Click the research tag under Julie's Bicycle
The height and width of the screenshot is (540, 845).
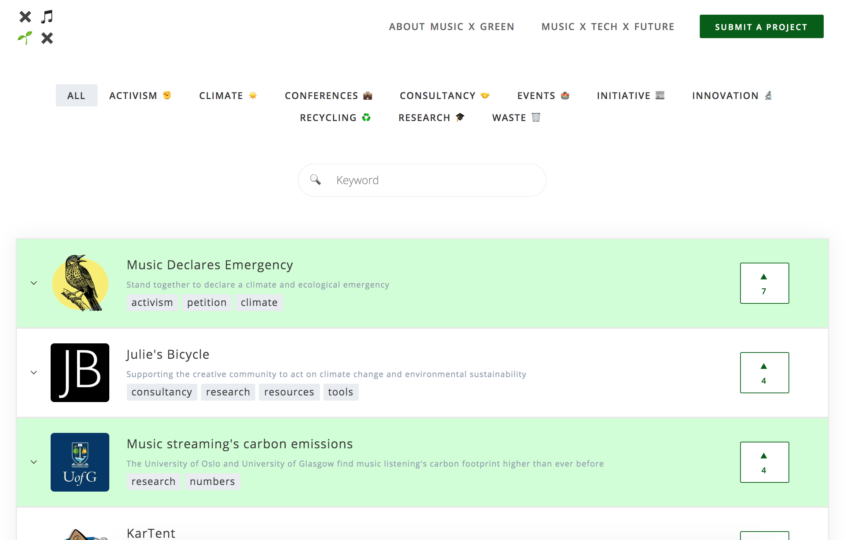(228, 392)
